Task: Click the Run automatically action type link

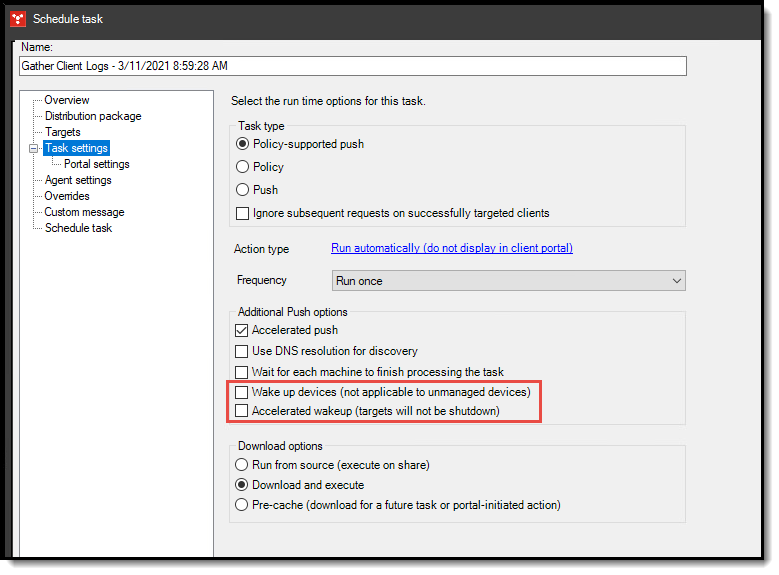Action: [x=452, y=249]
